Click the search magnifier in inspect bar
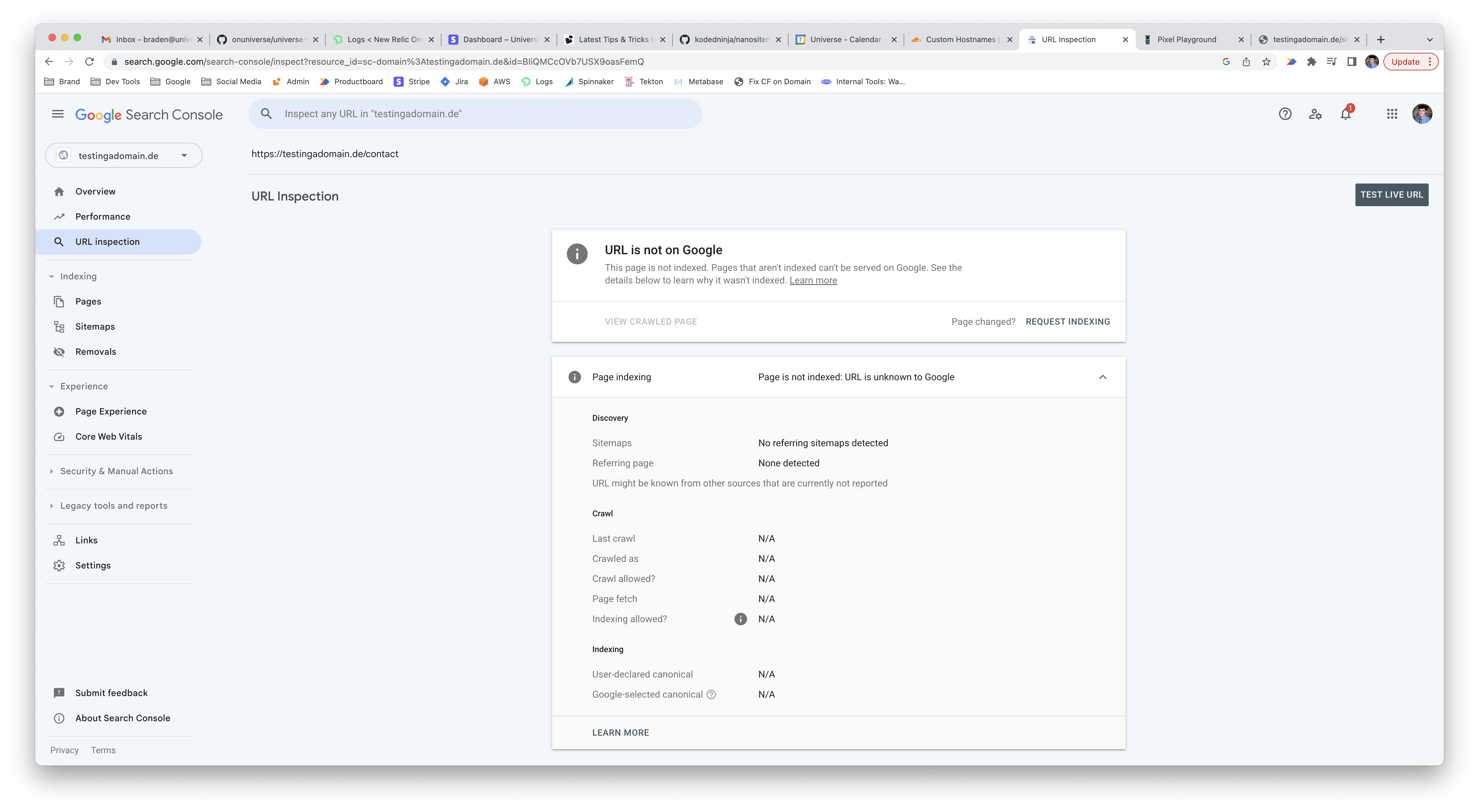 [266, 114]
